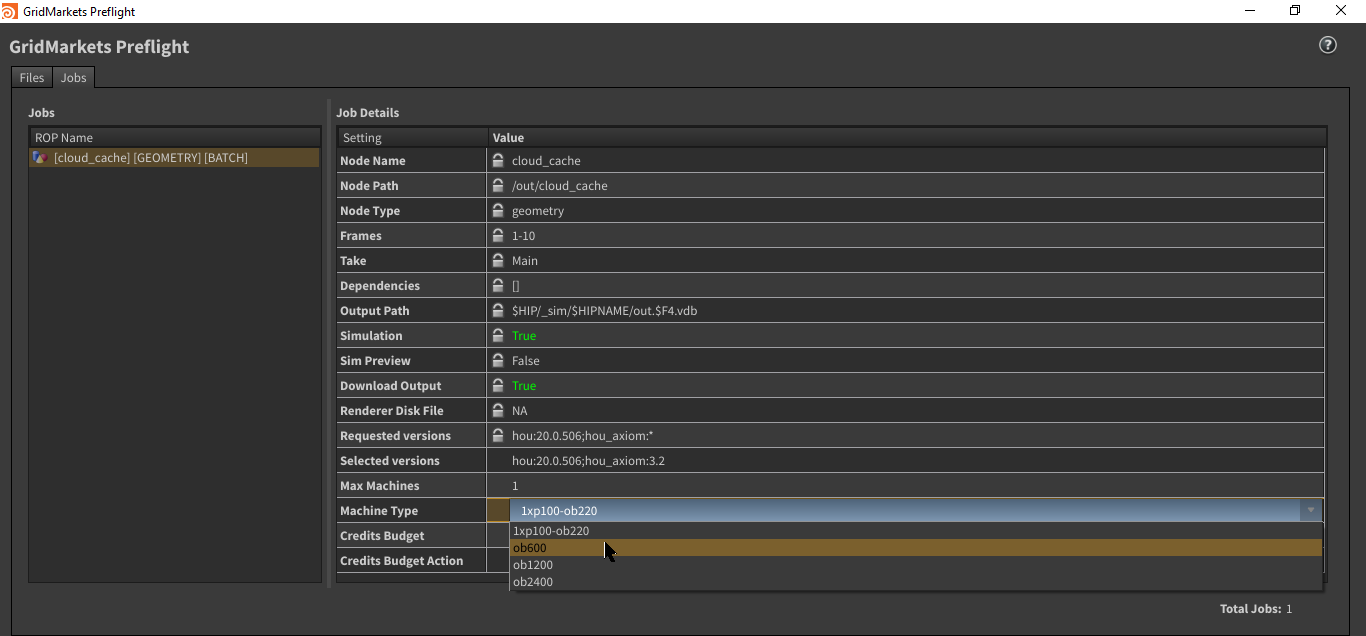The width and height of the screenshot is (1366, 636).
Task: Click the Dependencies value []
Action: pos(516,285)
